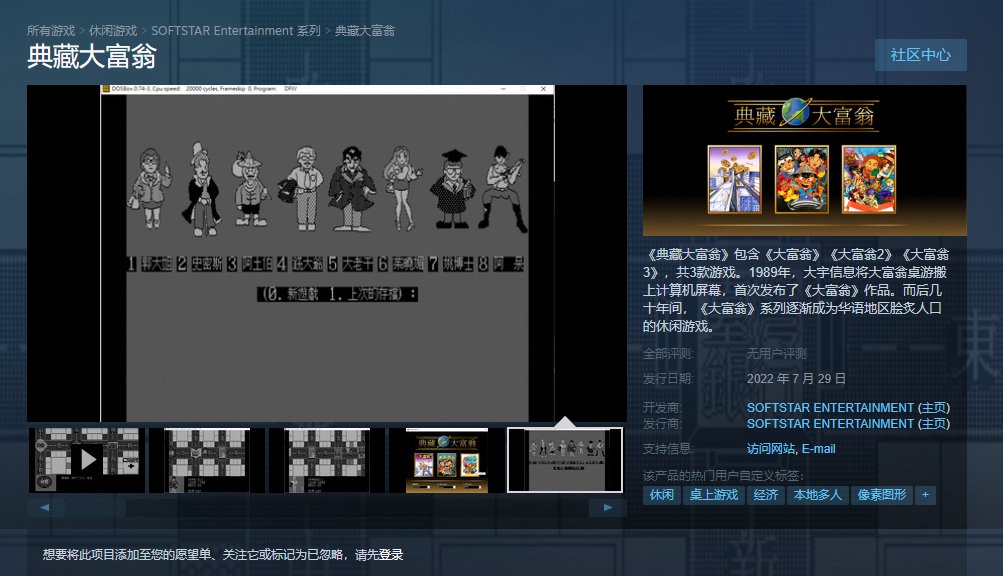The width and height of the screenshot is (1003, 576).
Task: Open developer SOFTSTAR ENTERTAINMENT link
Action: click(830, 408)
